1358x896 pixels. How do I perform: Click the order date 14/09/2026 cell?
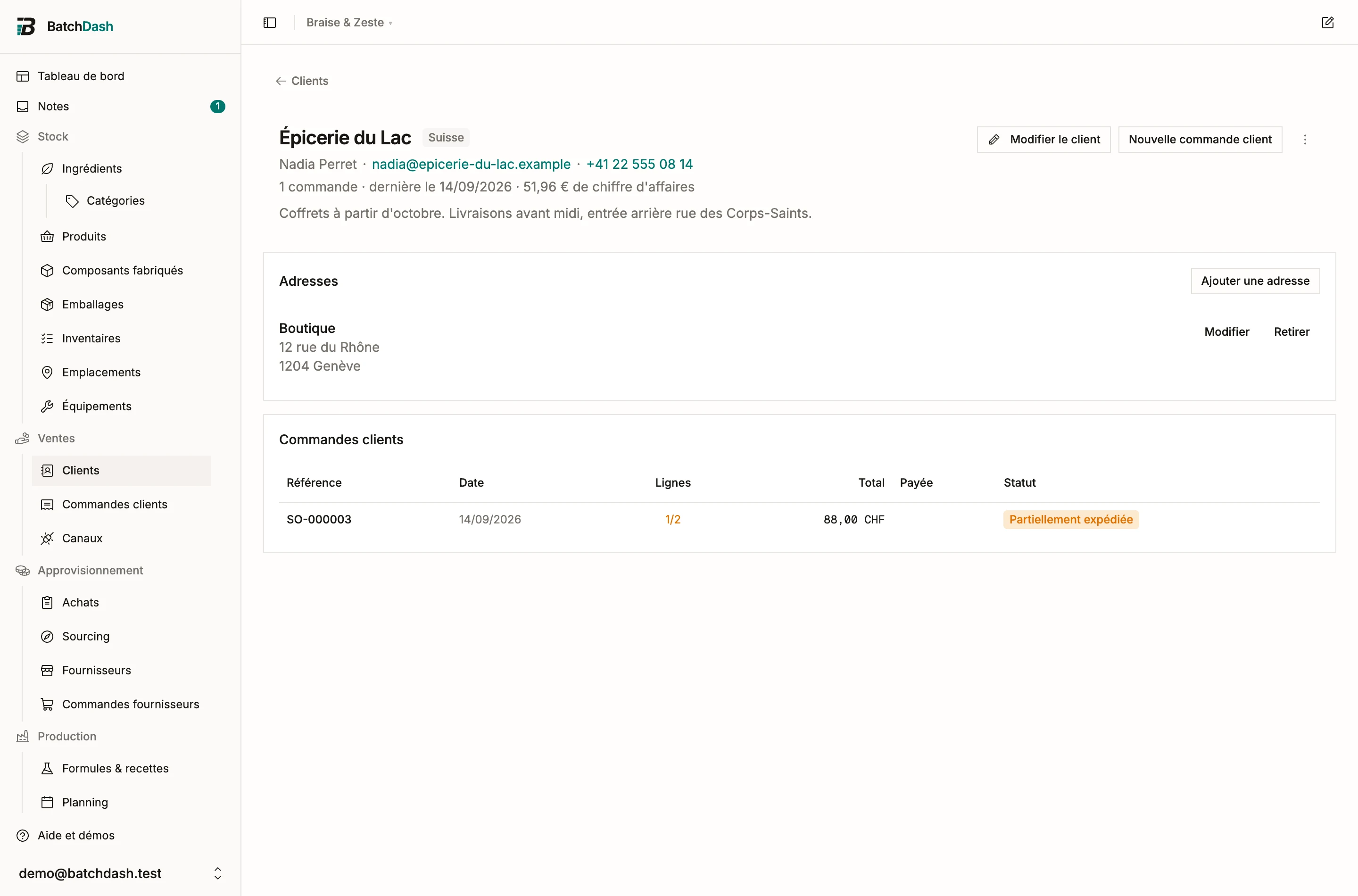(x=490, y=519)
